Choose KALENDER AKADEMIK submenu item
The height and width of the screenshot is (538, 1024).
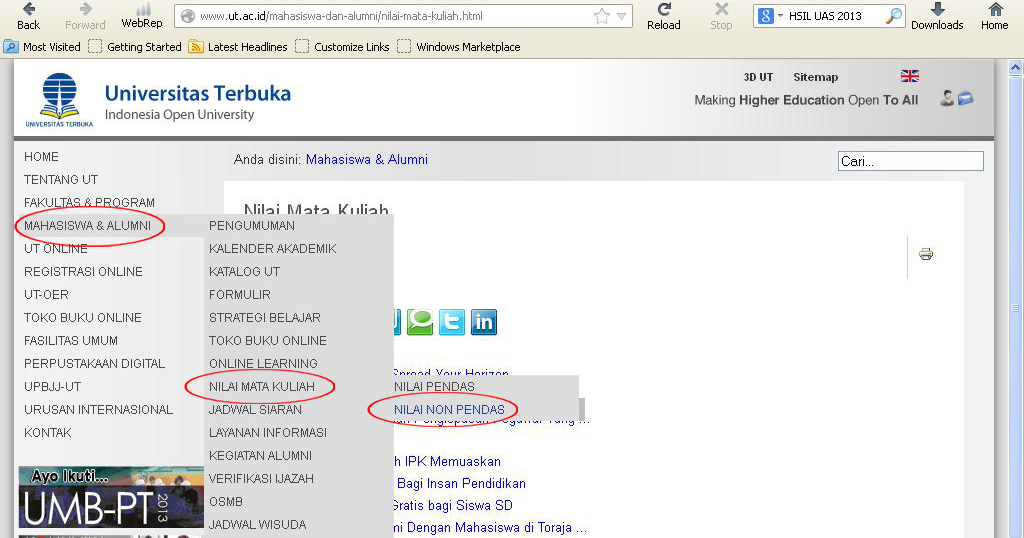click(x=272, y=249)
